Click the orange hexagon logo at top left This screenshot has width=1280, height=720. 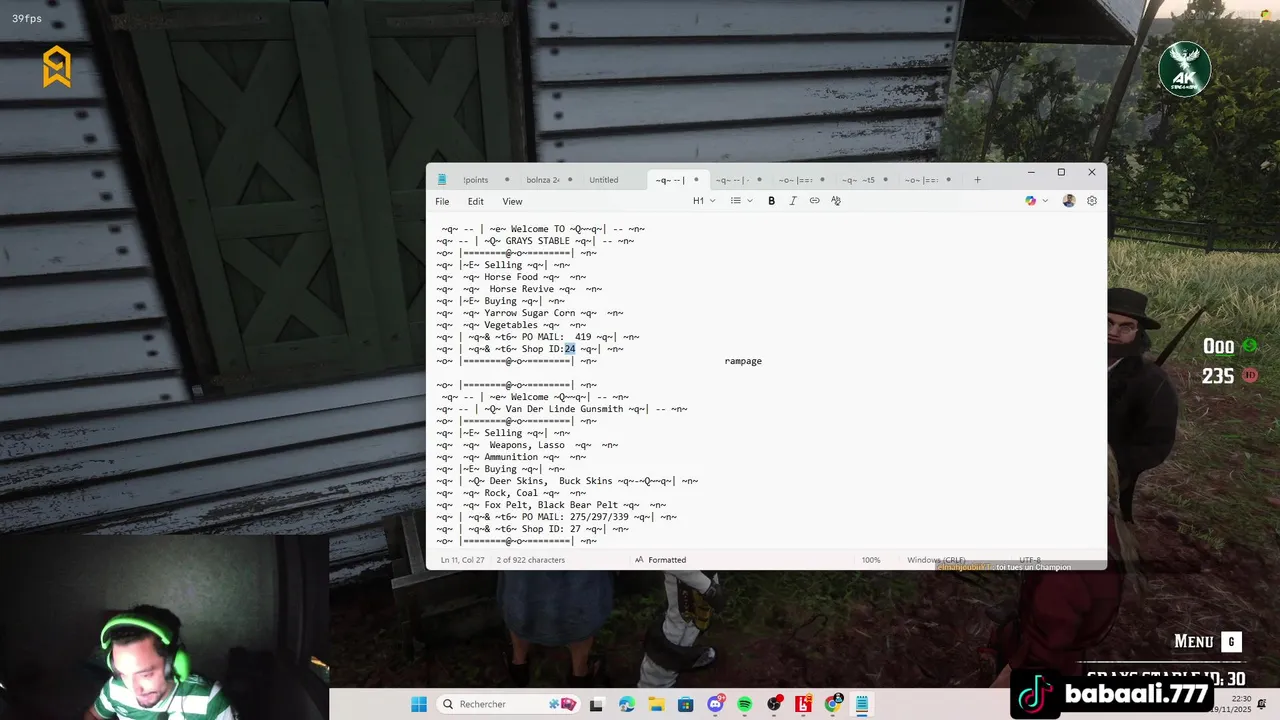click(57, 67)
